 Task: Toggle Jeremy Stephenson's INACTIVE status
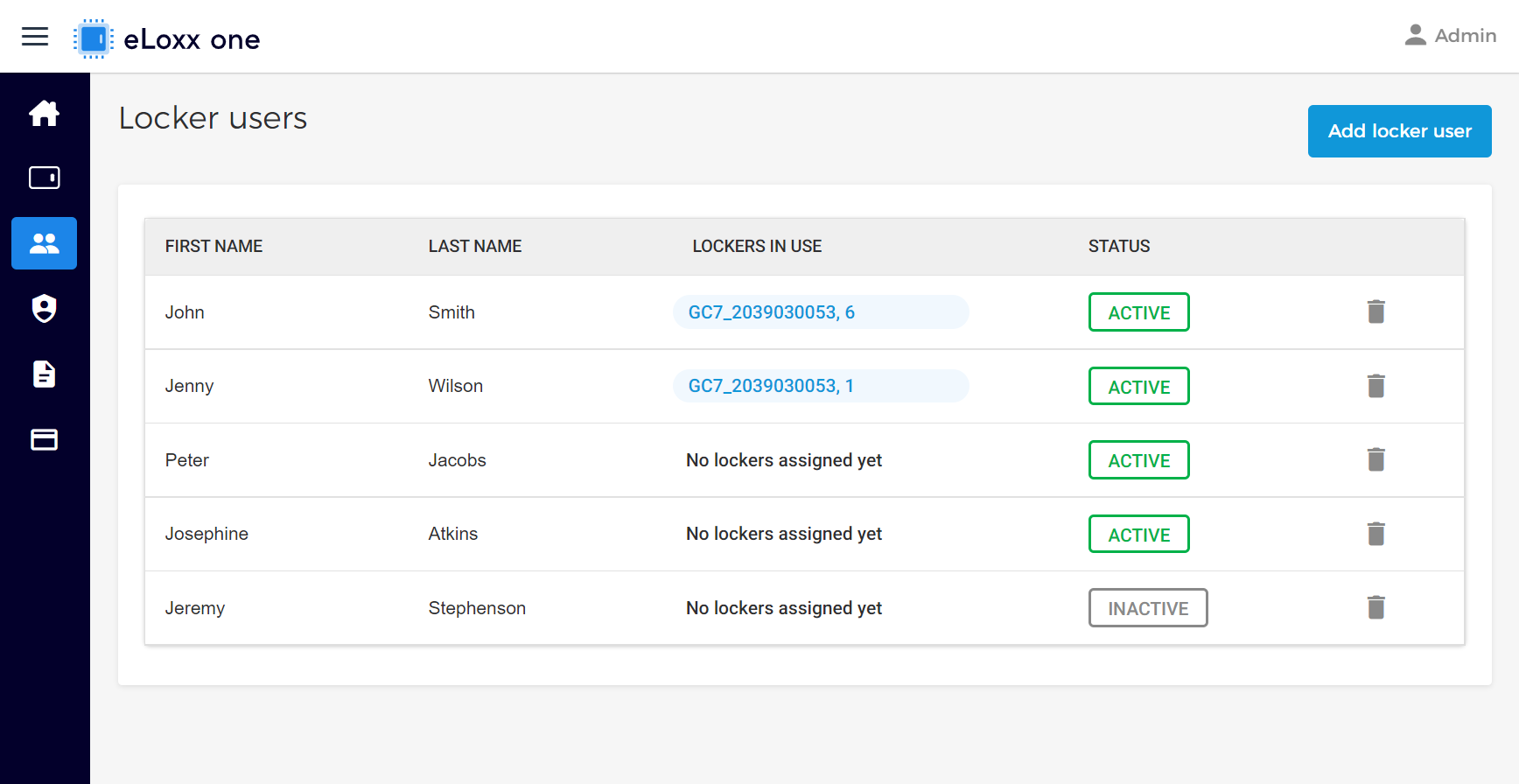(1148, 608)
